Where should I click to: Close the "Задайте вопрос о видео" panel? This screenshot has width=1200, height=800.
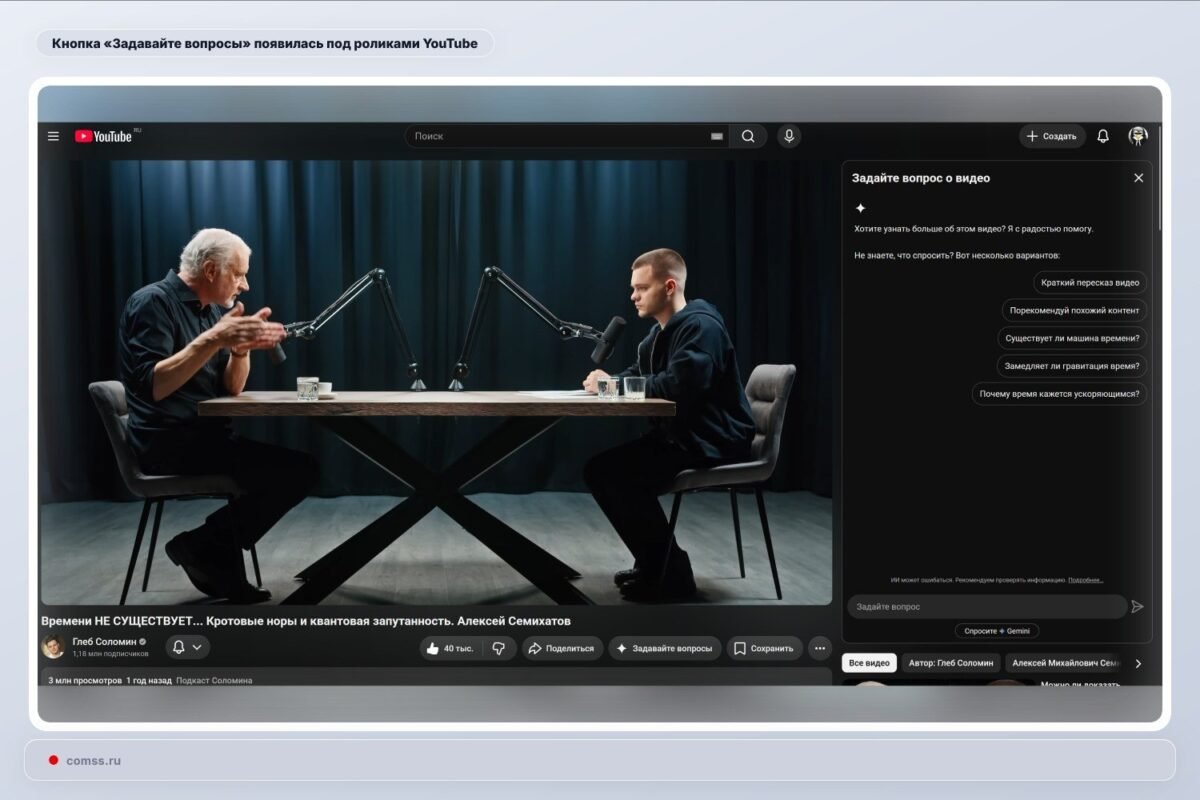[1138, 178]
